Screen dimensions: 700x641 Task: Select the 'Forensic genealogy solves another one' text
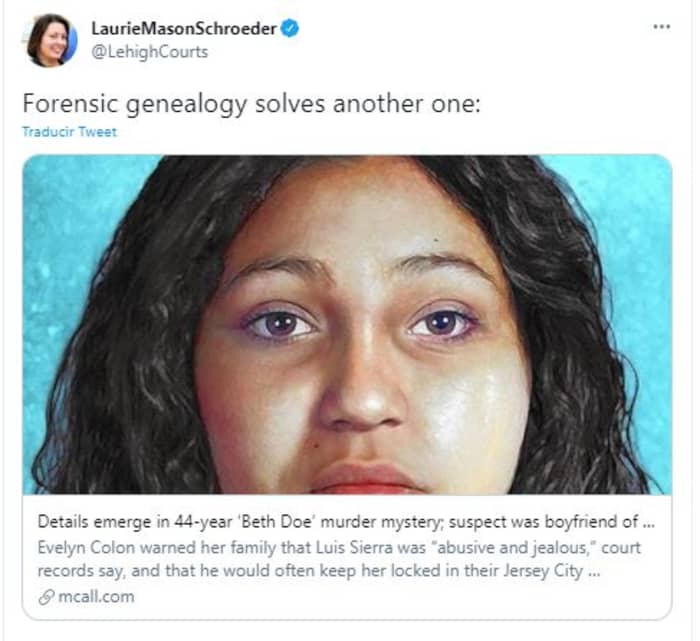tap(251, 104)
